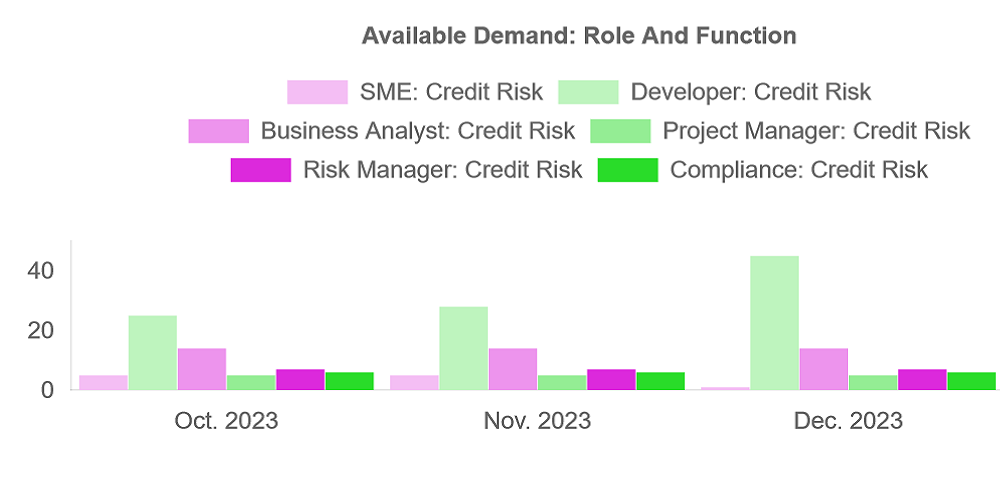Select the Risk Manager bar in Dec. 2023
This screenshot has width=1000, height=500.
[922, 379]
